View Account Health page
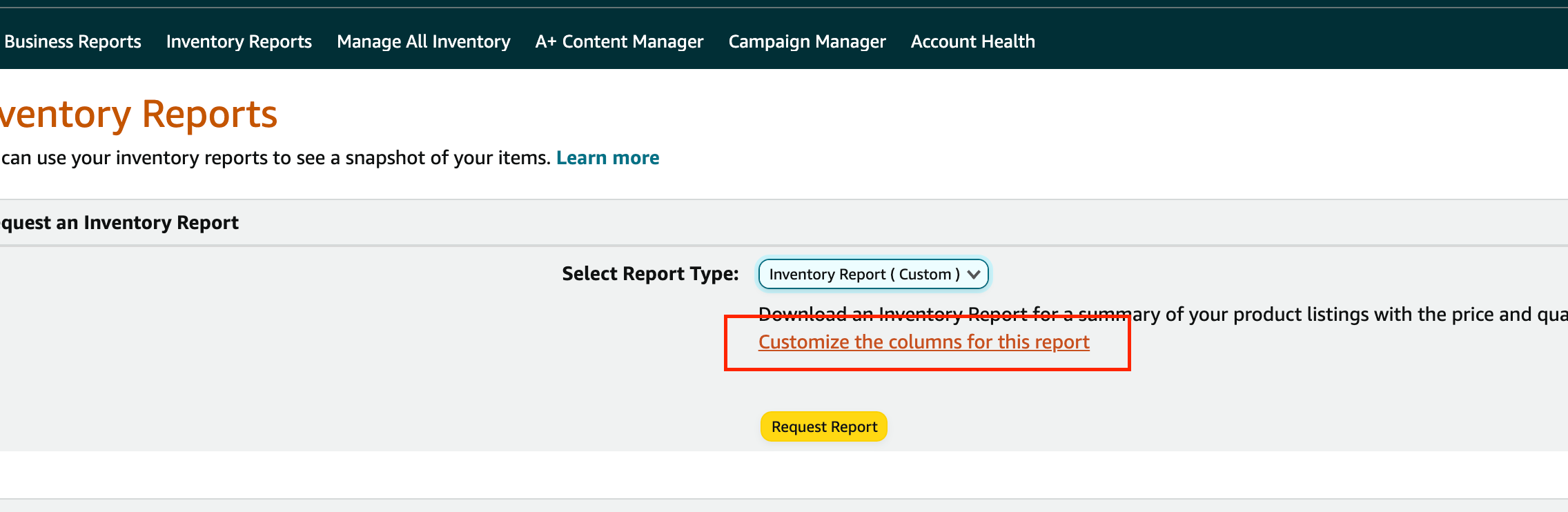Image resolution: width=1568 pixels, height=512 pixels. 972,41
